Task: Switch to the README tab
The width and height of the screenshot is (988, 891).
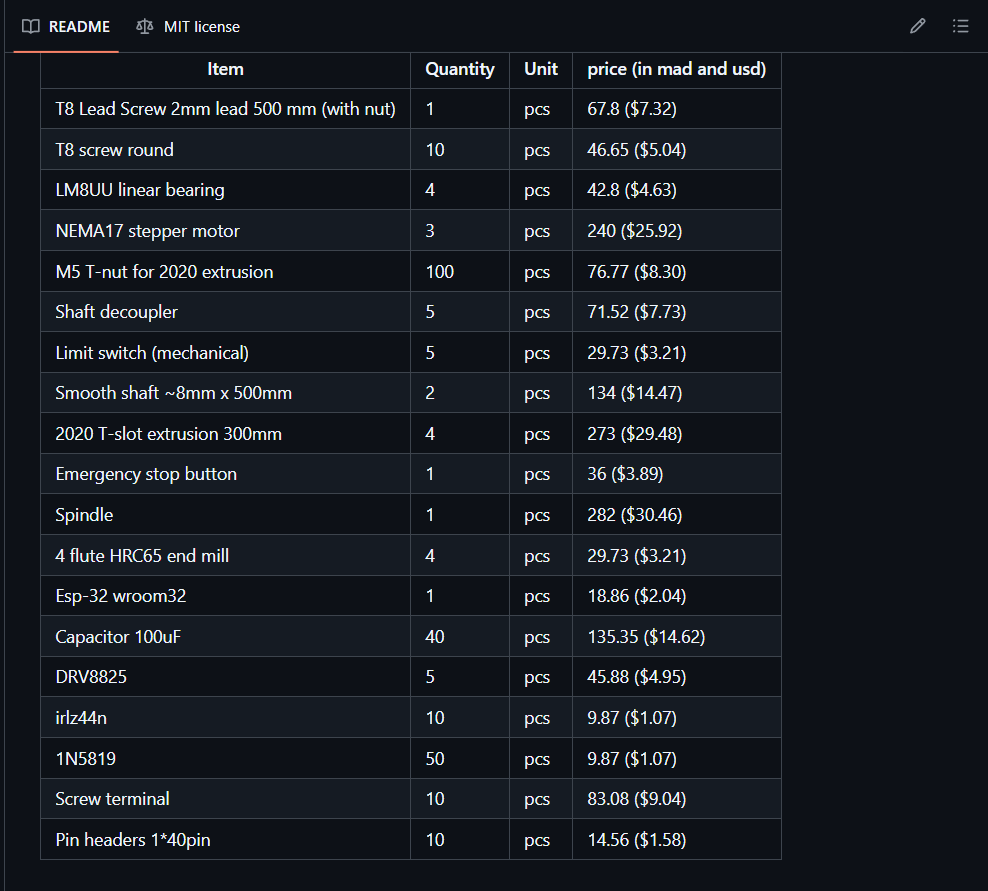Action: [x=79, y=26]
